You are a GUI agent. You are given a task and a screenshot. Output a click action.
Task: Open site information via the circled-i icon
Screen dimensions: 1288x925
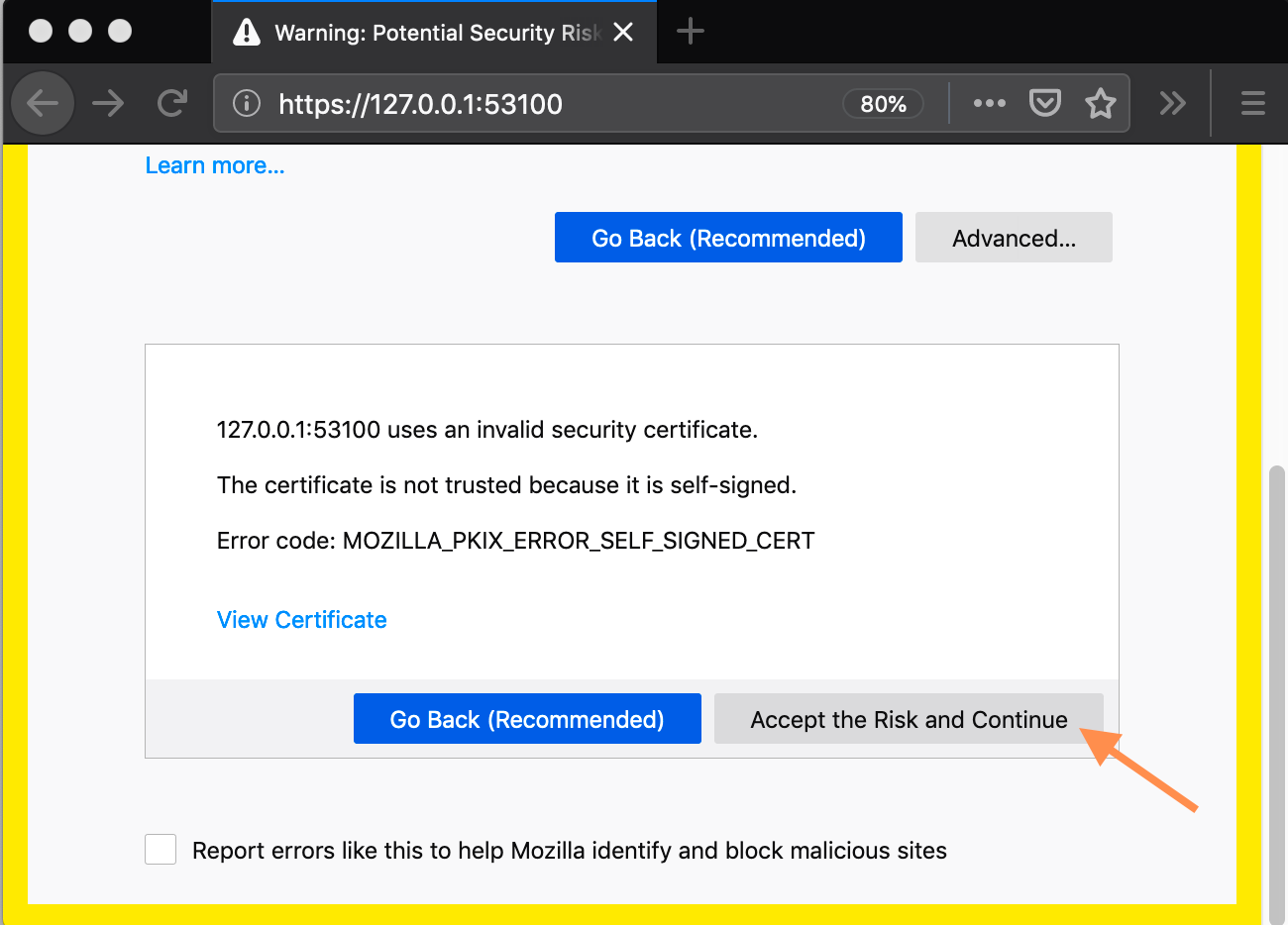click(245, 102)
